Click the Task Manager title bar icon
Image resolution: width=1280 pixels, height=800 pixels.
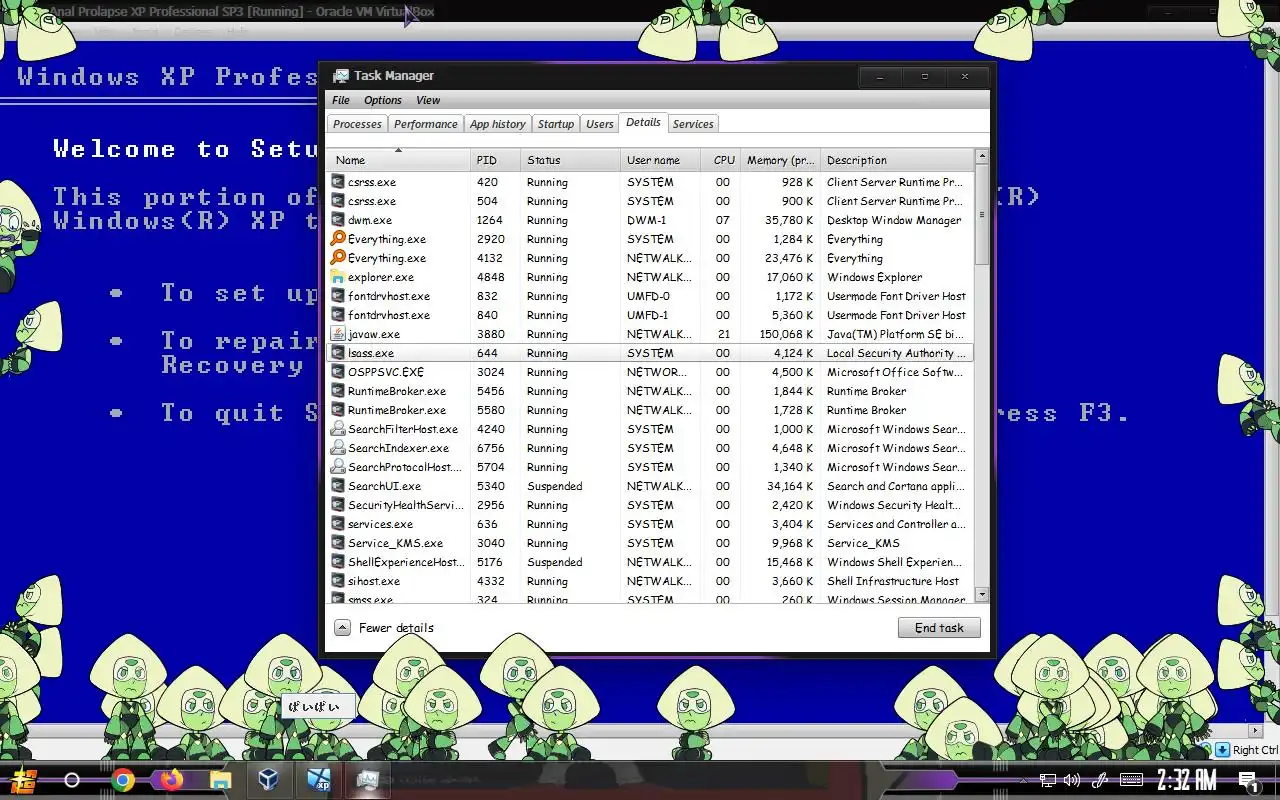[x=341, y=76]
